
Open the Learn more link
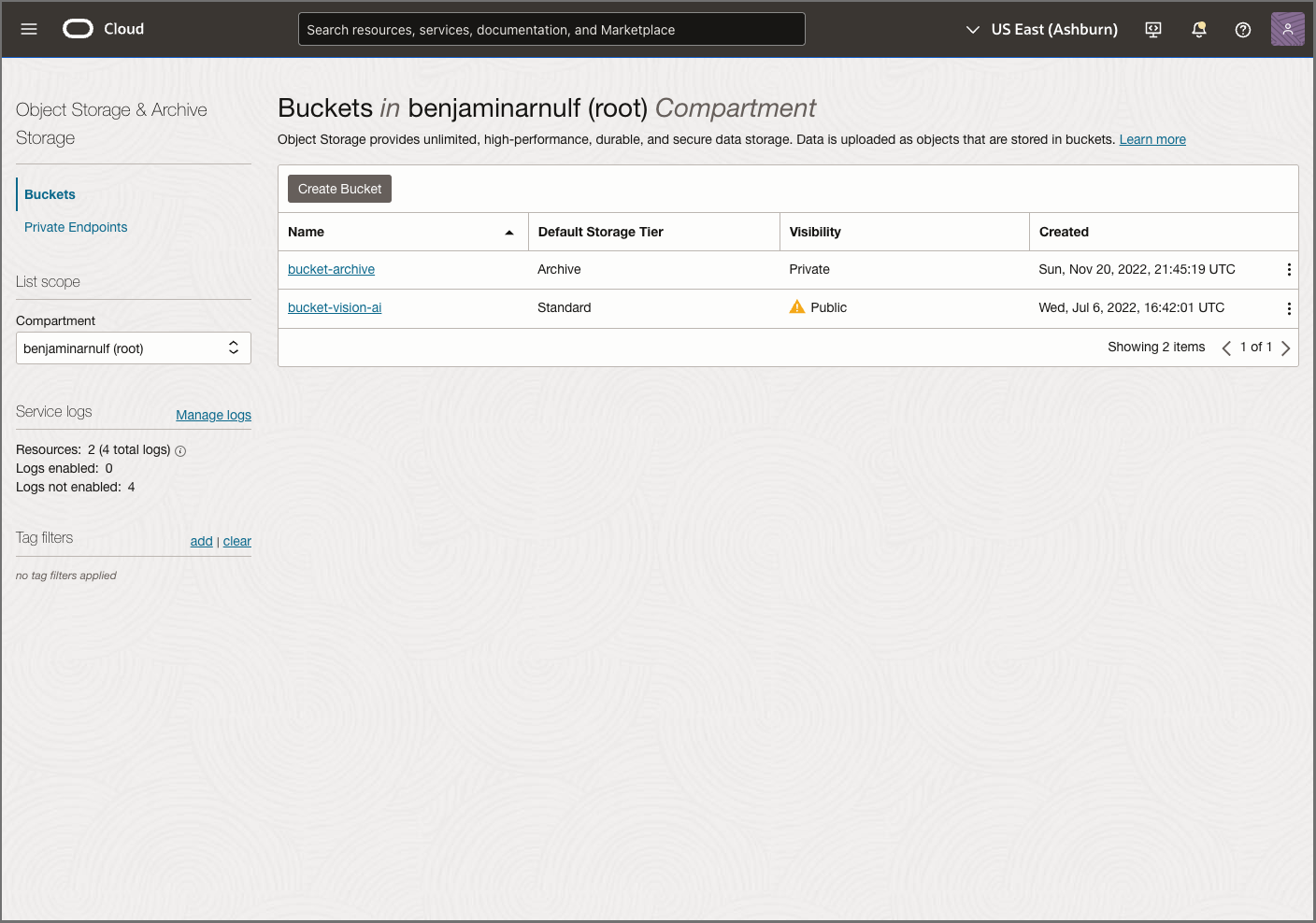pos(1151,139)
